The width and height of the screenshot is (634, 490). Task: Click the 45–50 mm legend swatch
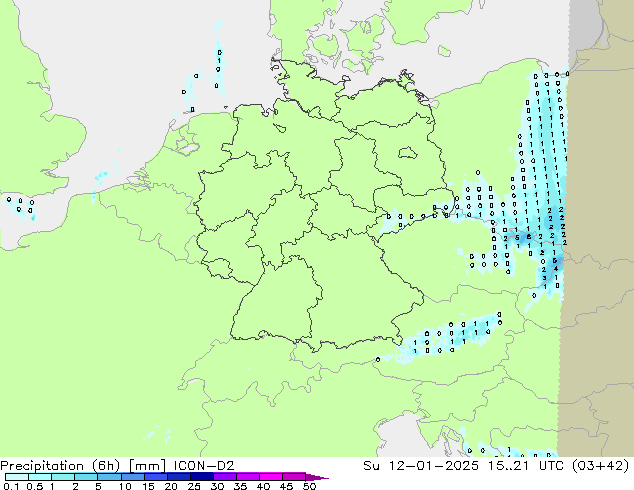(x=294, y=477)
